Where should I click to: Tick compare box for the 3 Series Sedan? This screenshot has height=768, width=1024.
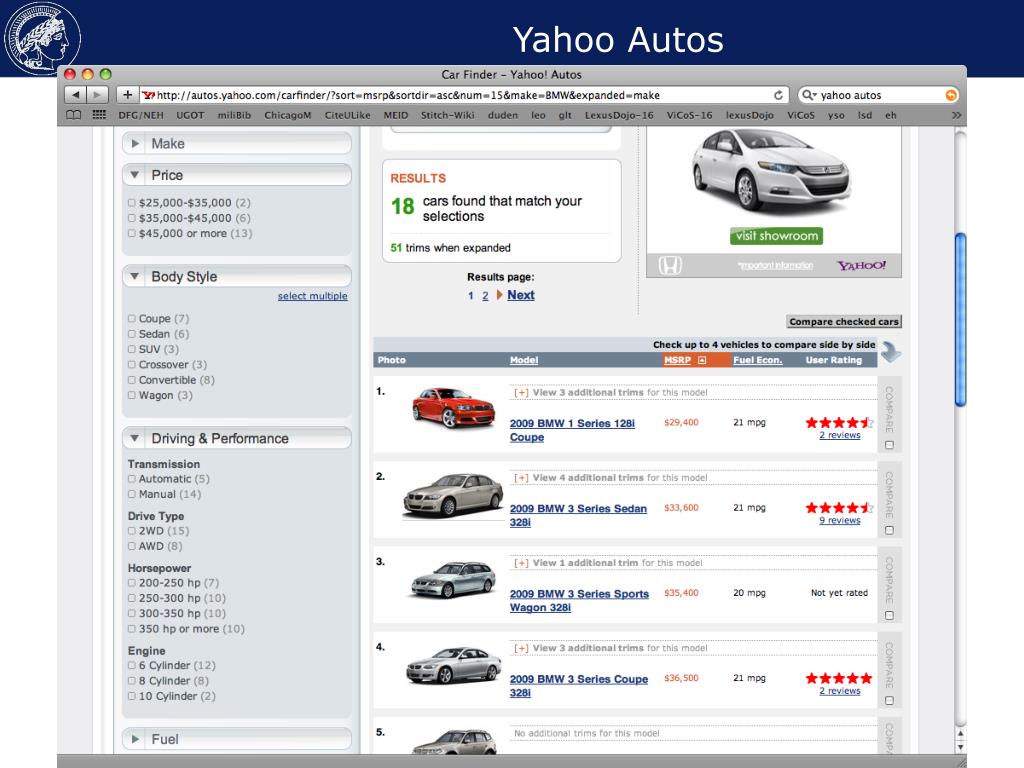889,530
